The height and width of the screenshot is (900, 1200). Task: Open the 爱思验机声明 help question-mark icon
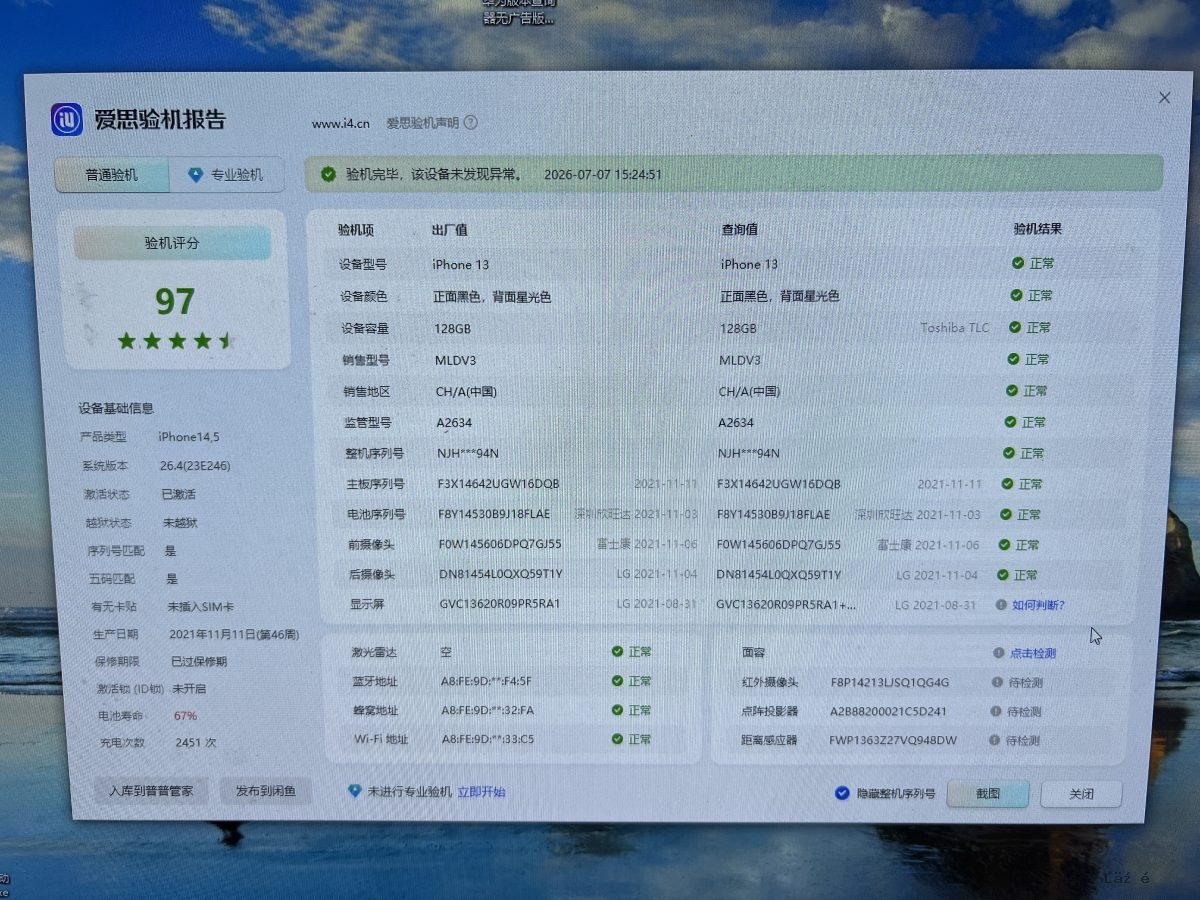pyautogui.click(x=470, y=123)
